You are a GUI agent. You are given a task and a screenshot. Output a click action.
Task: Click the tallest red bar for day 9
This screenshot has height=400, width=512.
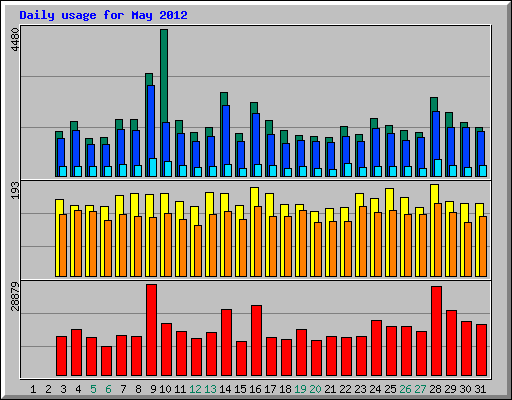152,330
